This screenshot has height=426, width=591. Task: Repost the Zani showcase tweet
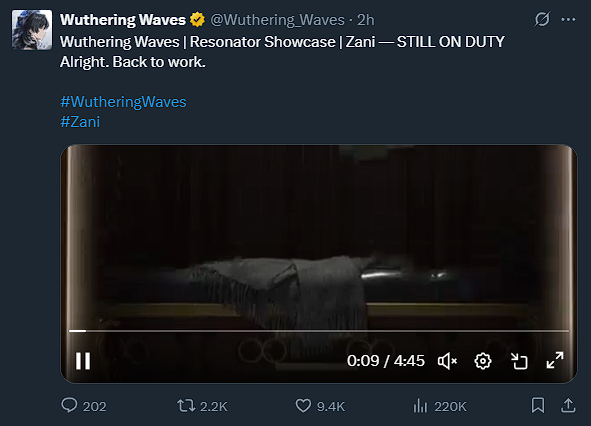point(186,406)
